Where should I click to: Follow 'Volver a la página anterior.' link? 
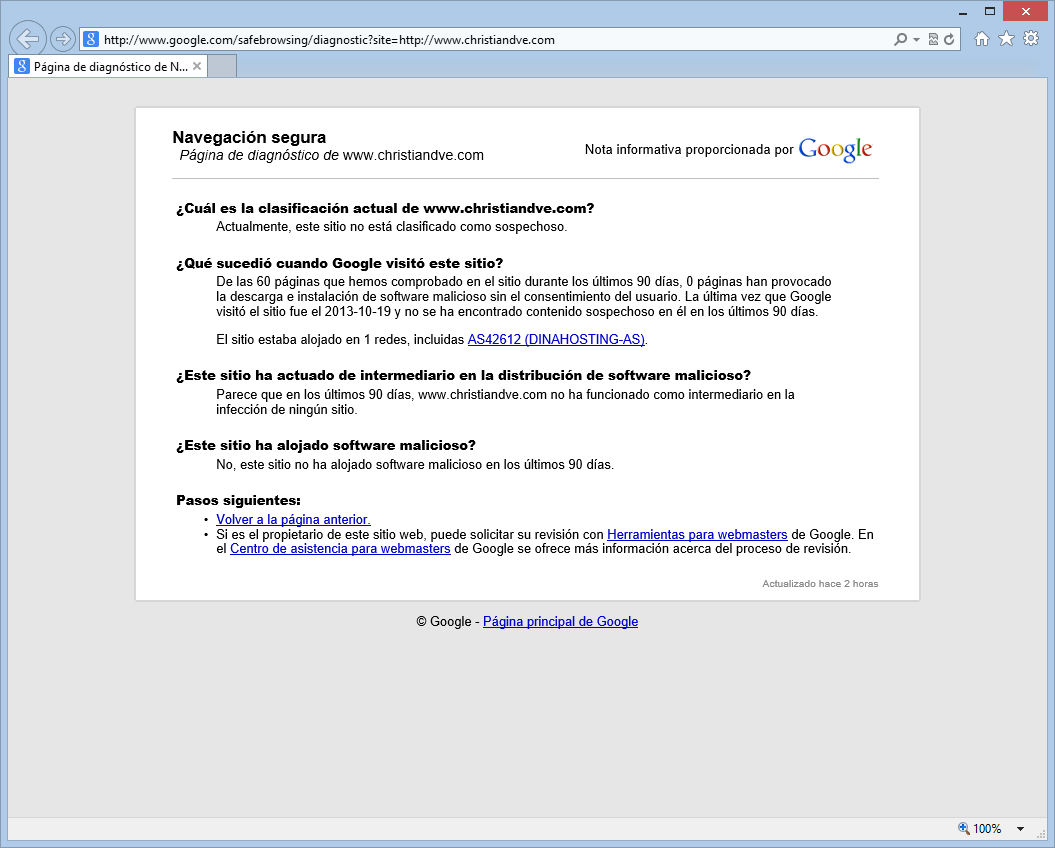coord(293,520)
